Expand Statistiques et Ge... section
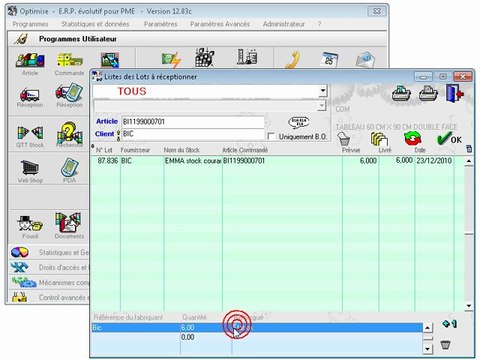480x360 pixels. (49, 252)
